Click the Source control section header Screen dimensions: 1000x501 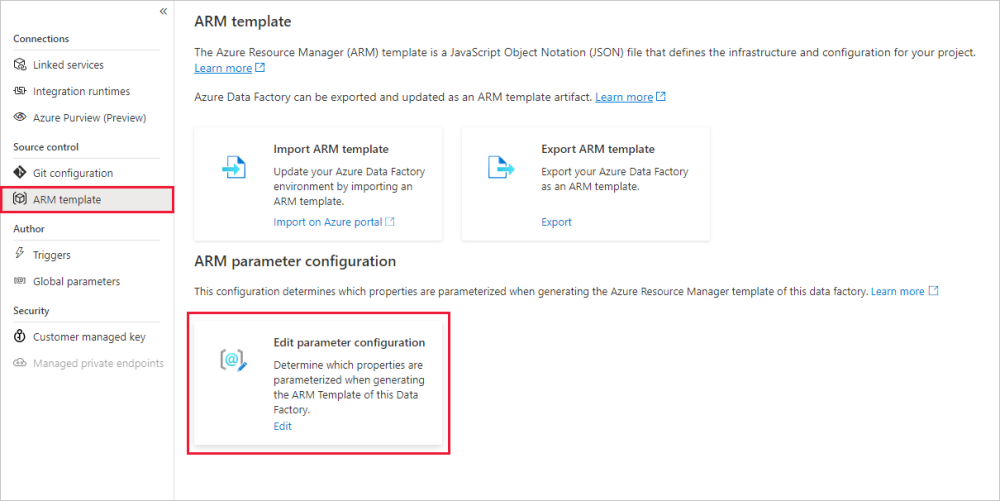coord(46,147)
